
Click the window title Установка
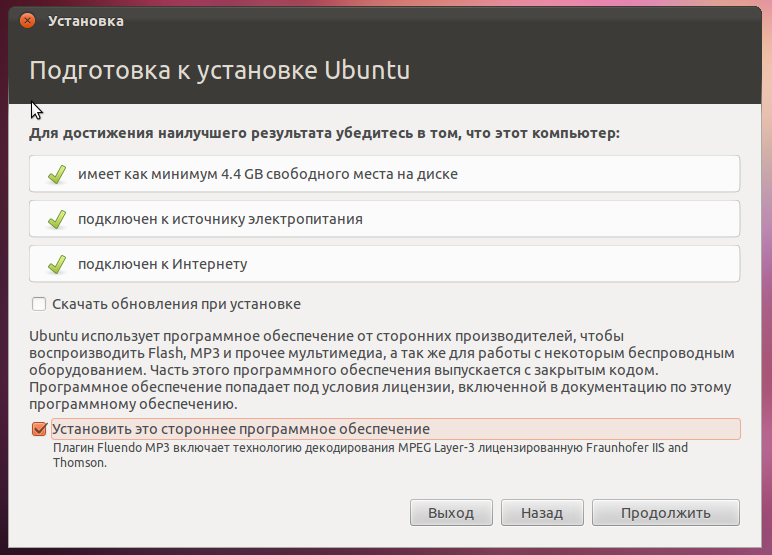(x=86, y=21)
